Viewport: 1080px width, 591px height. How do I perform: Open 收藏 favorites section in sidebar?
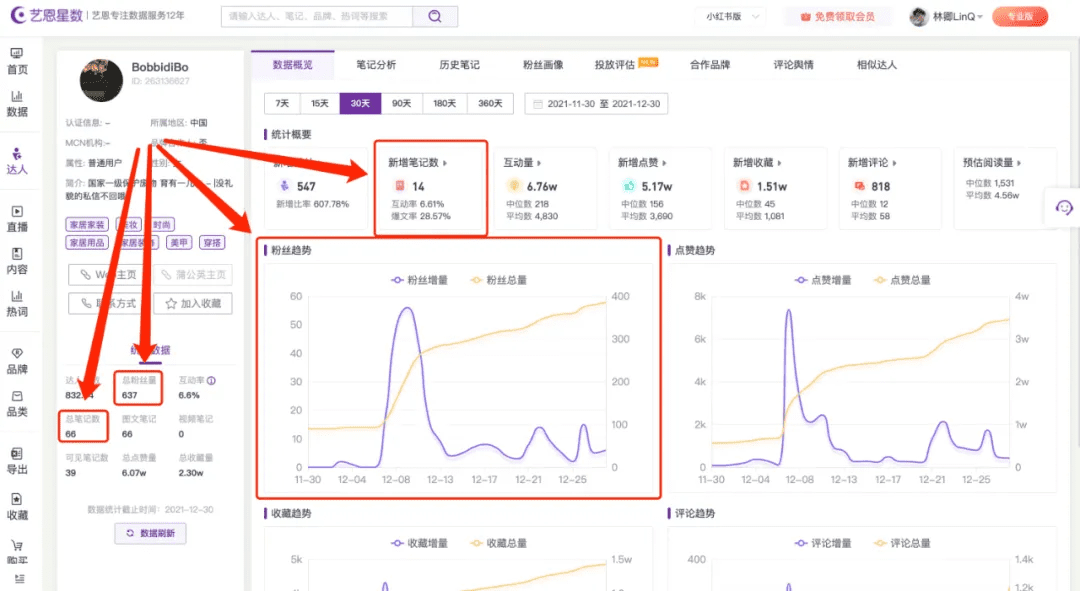pos(17,507)
